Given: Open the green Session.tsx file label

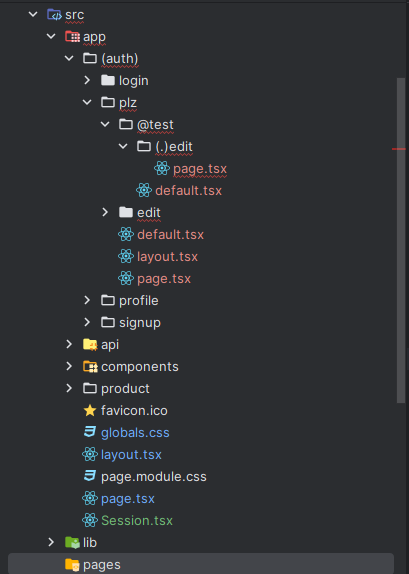Looking at the screenshot, I should click(x=137, y=521).
